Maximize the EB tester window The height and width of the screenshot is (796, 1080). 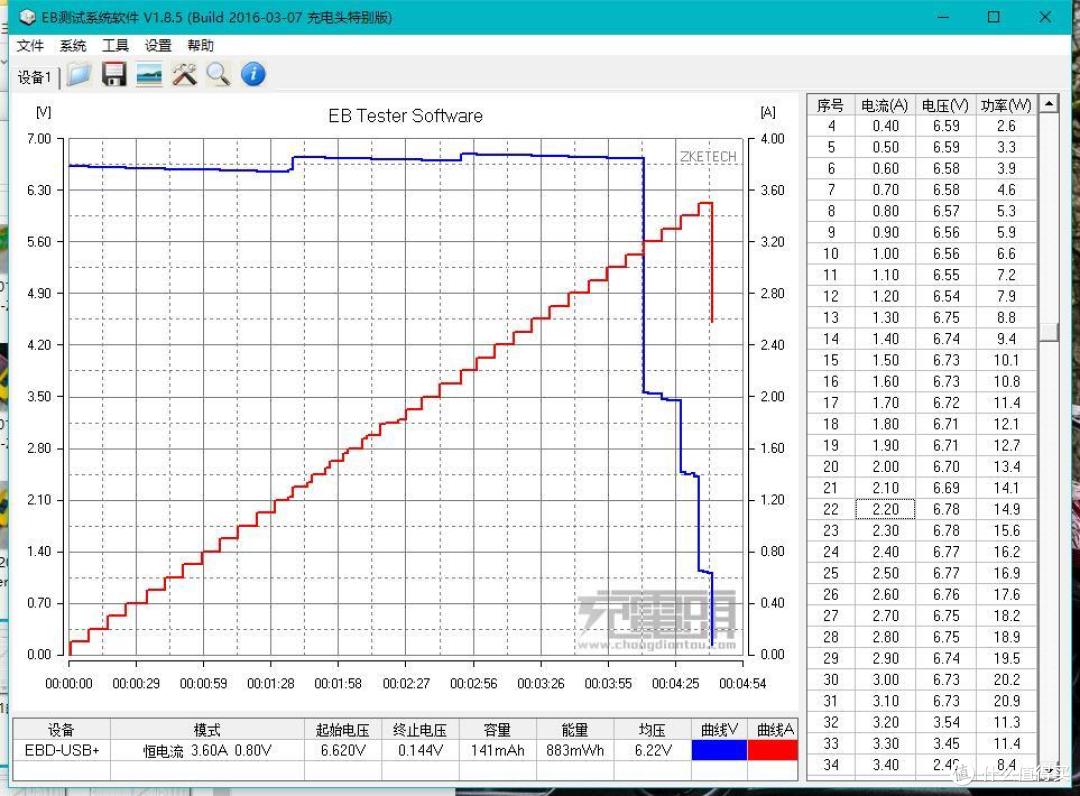(993, 17)
